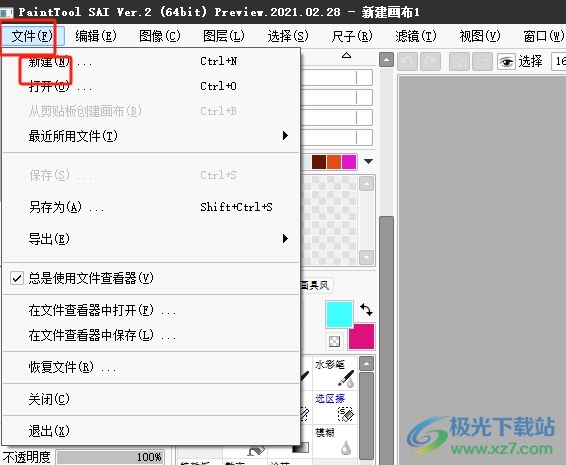Select the 模糊 blur tool

click(334, 442)
